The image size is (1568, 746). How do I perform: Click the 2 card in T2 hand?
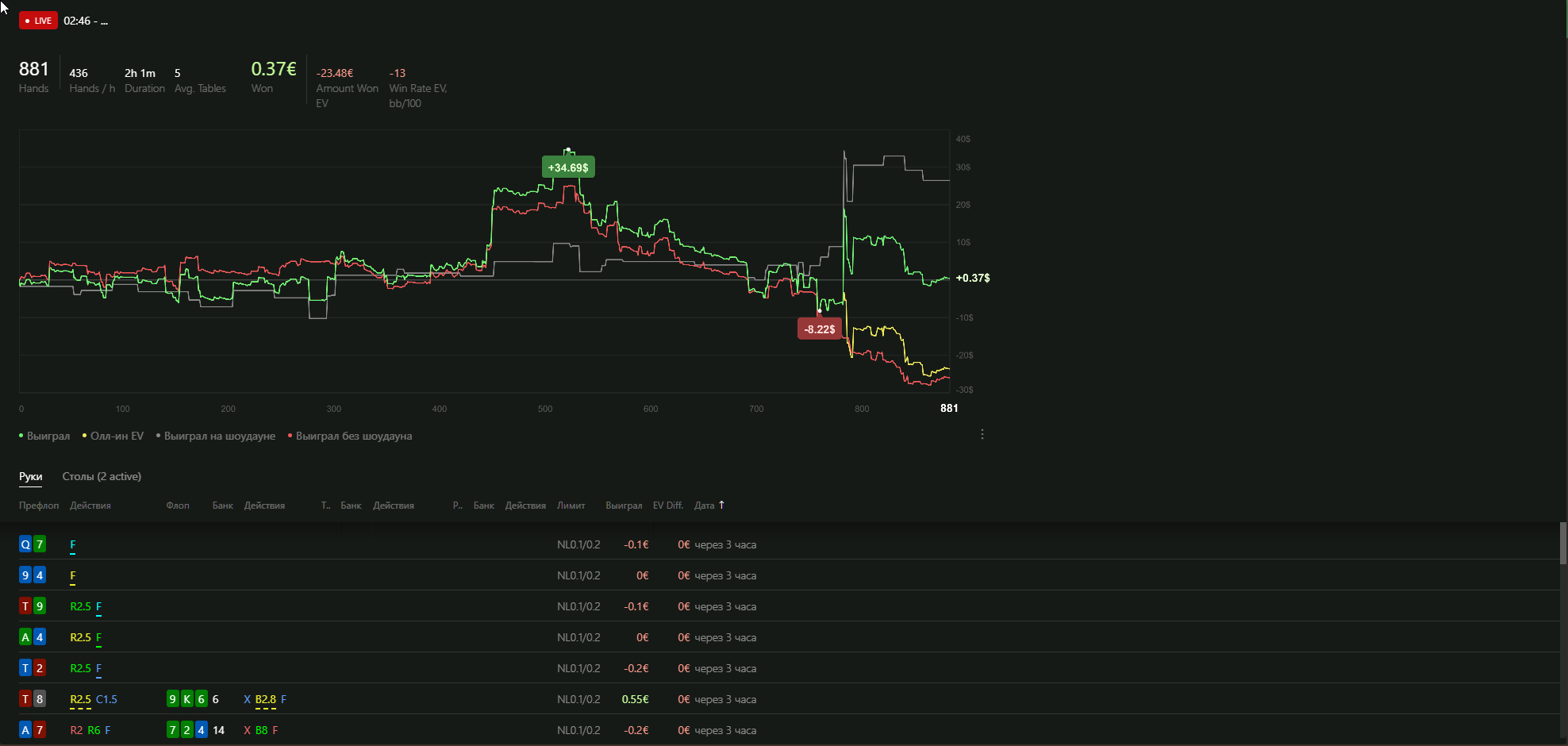pos(40,668)
